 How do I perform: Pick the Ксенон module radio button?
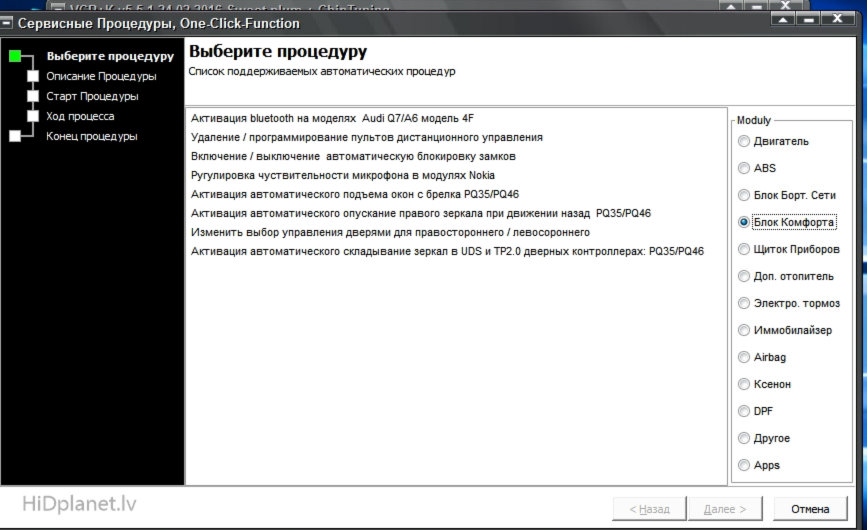tap(744, 384)
